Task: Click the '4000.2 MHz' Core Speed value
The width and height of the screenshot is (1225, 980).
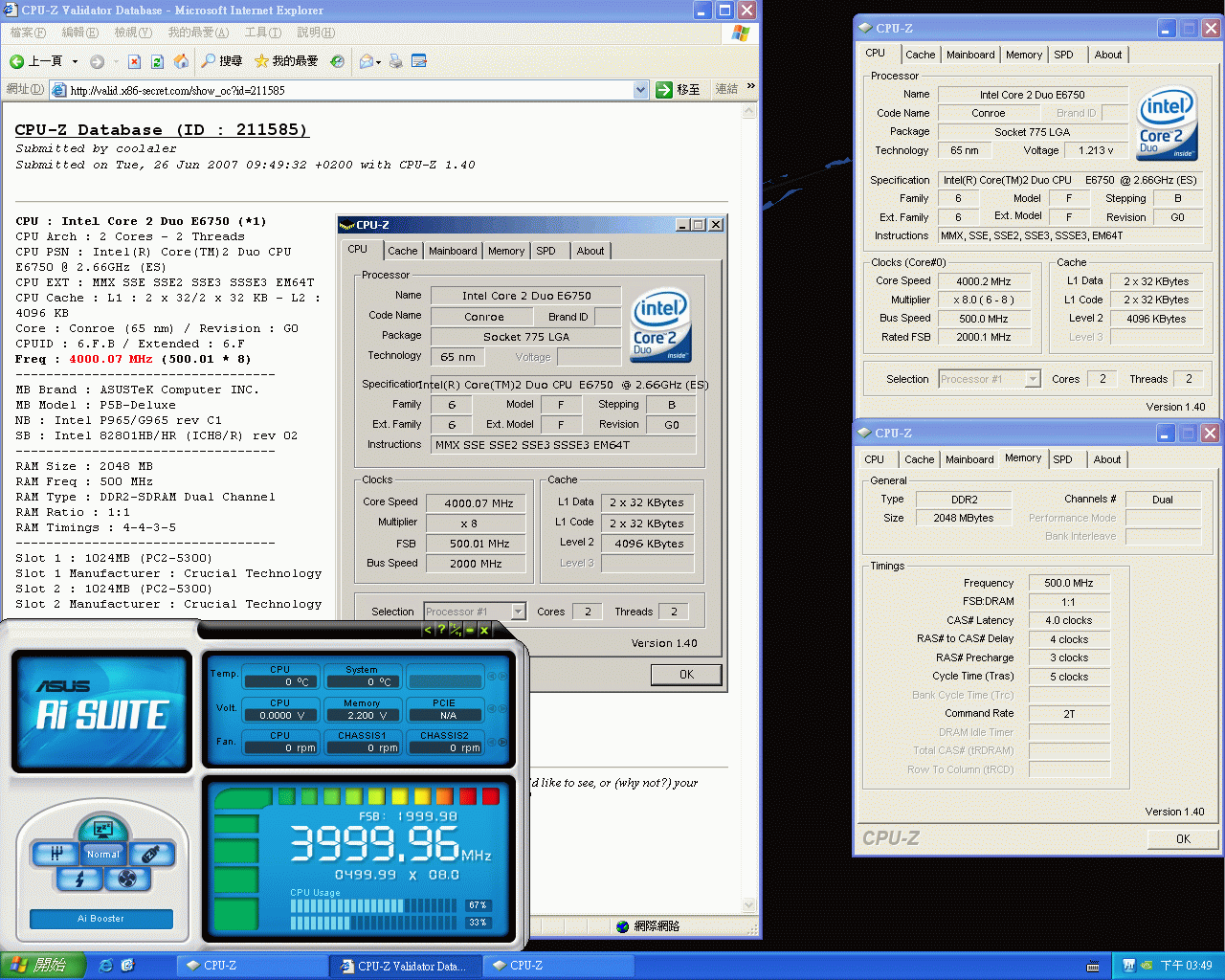Action: click(984, 281)
